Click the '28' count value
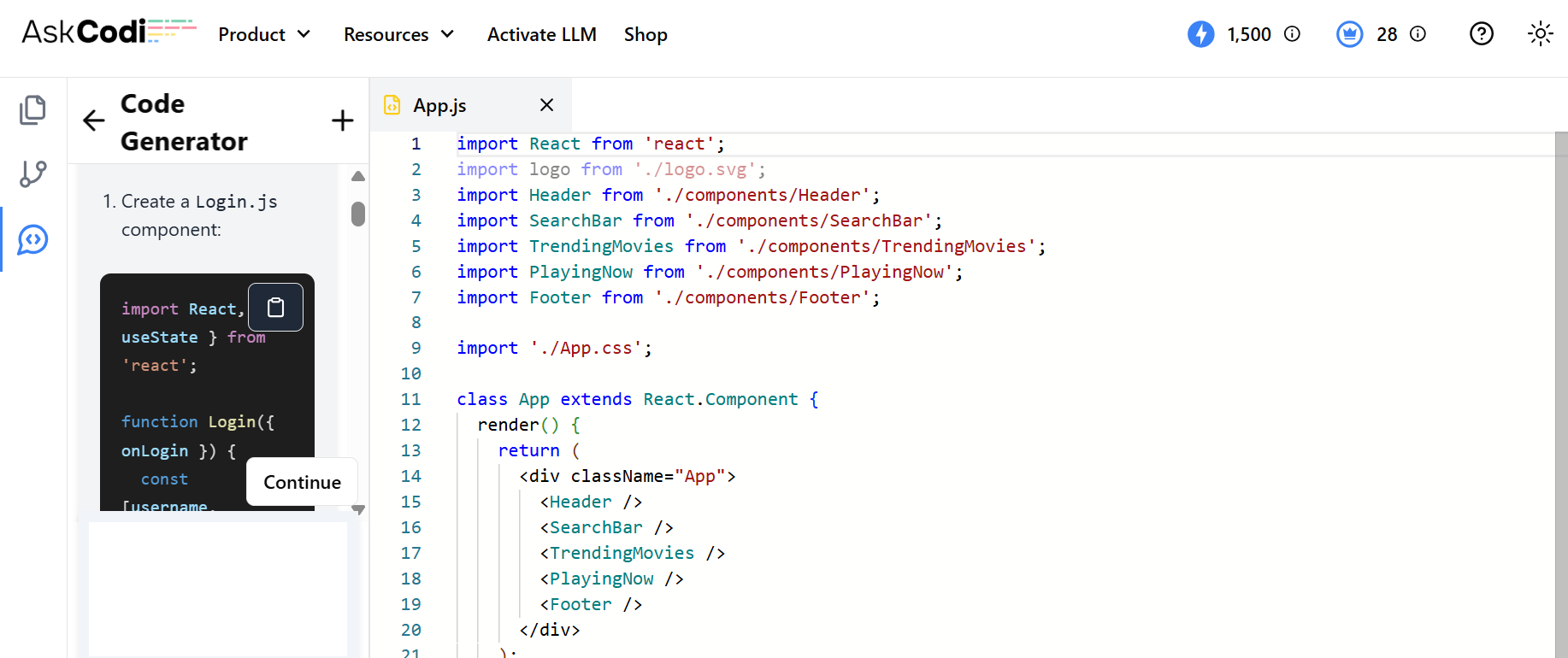Viewport: 1568px width, 658px height. [x=1387, y=34]
